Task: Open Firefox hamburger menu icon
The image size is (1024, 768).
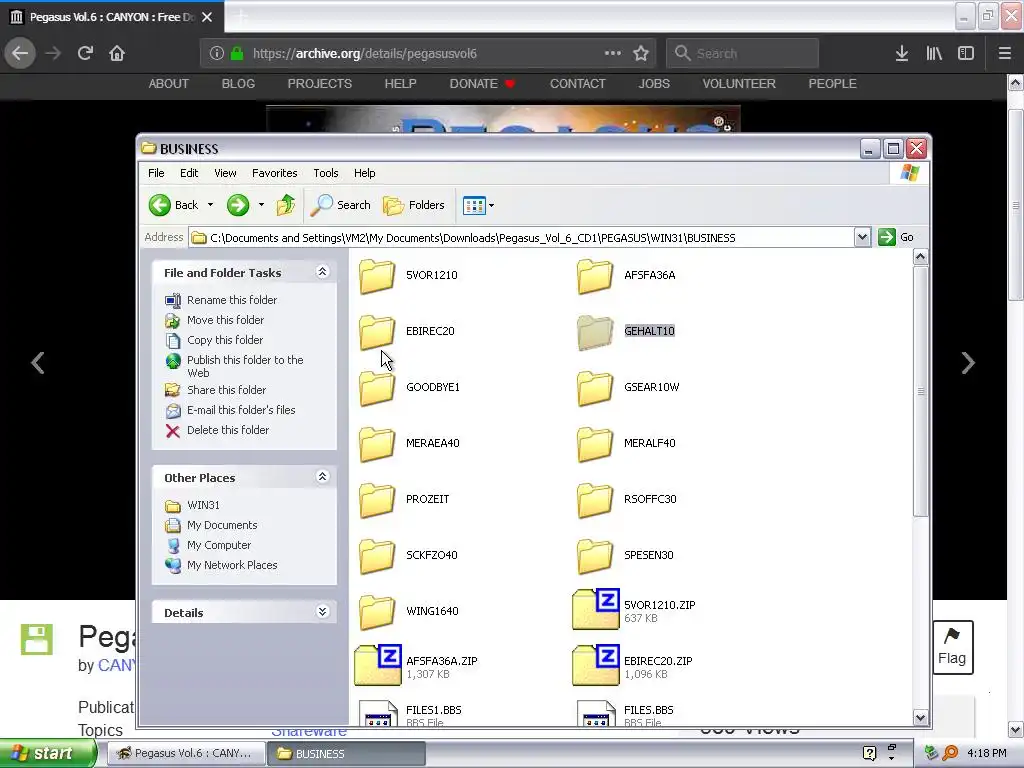Action: point(1004,53)
